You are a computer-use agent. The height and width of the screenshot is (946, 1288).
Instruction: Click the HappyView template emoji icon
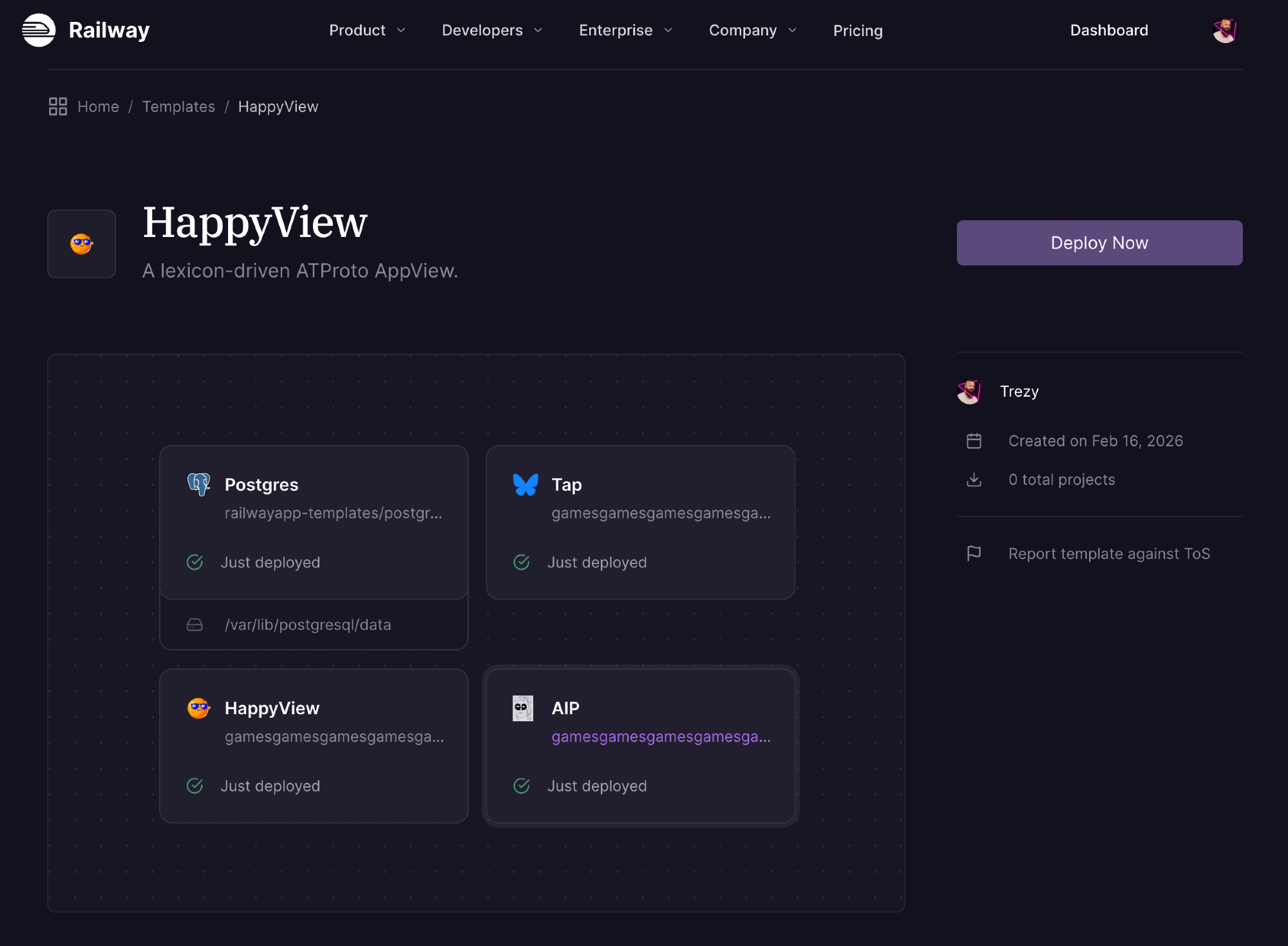click(82, 244)
